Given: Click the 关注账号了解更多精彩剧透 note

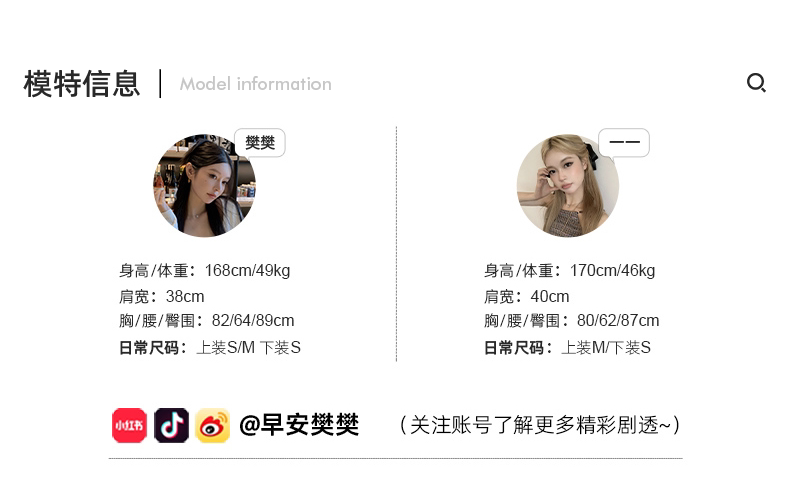Looking at the screenshot, I should pos(540,425).
